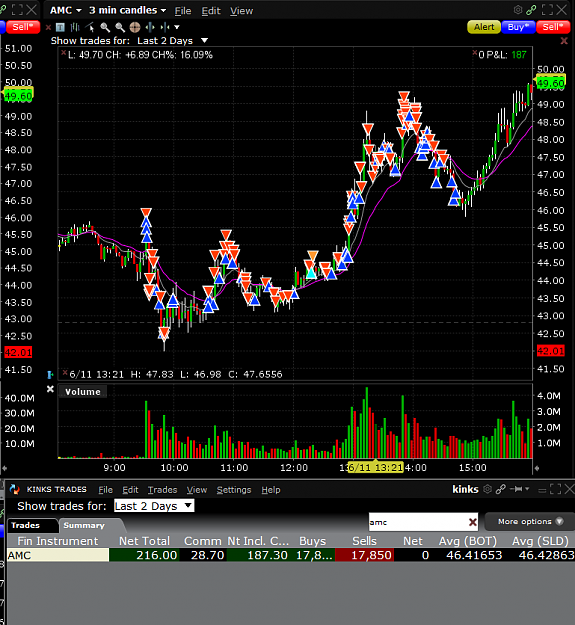The height and width of the screenshot is (625, 575).
Task: Sort by Avg (BOT) column header
Action: (x=468, y=541)
